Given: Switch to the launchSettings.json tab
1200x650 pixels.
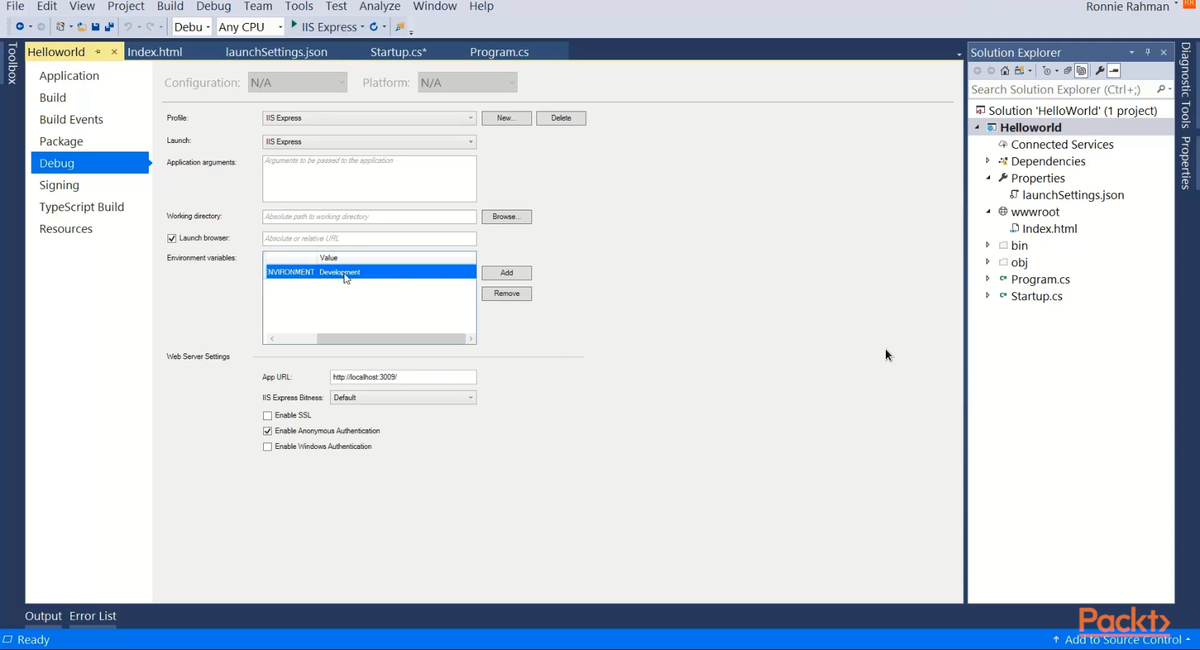Looking at the screenshot, I should tap(276, 52).
